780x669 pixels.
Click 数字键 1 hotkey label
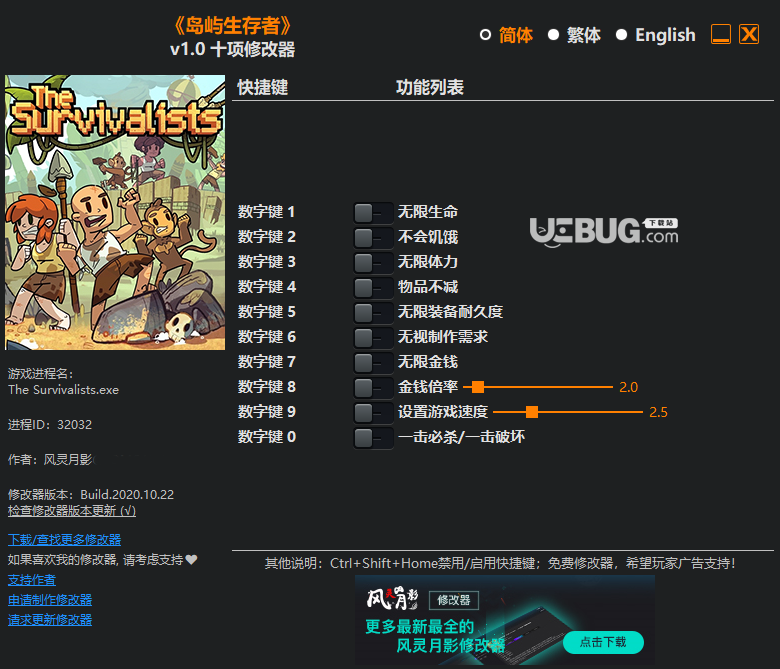[x=267, y=212]
